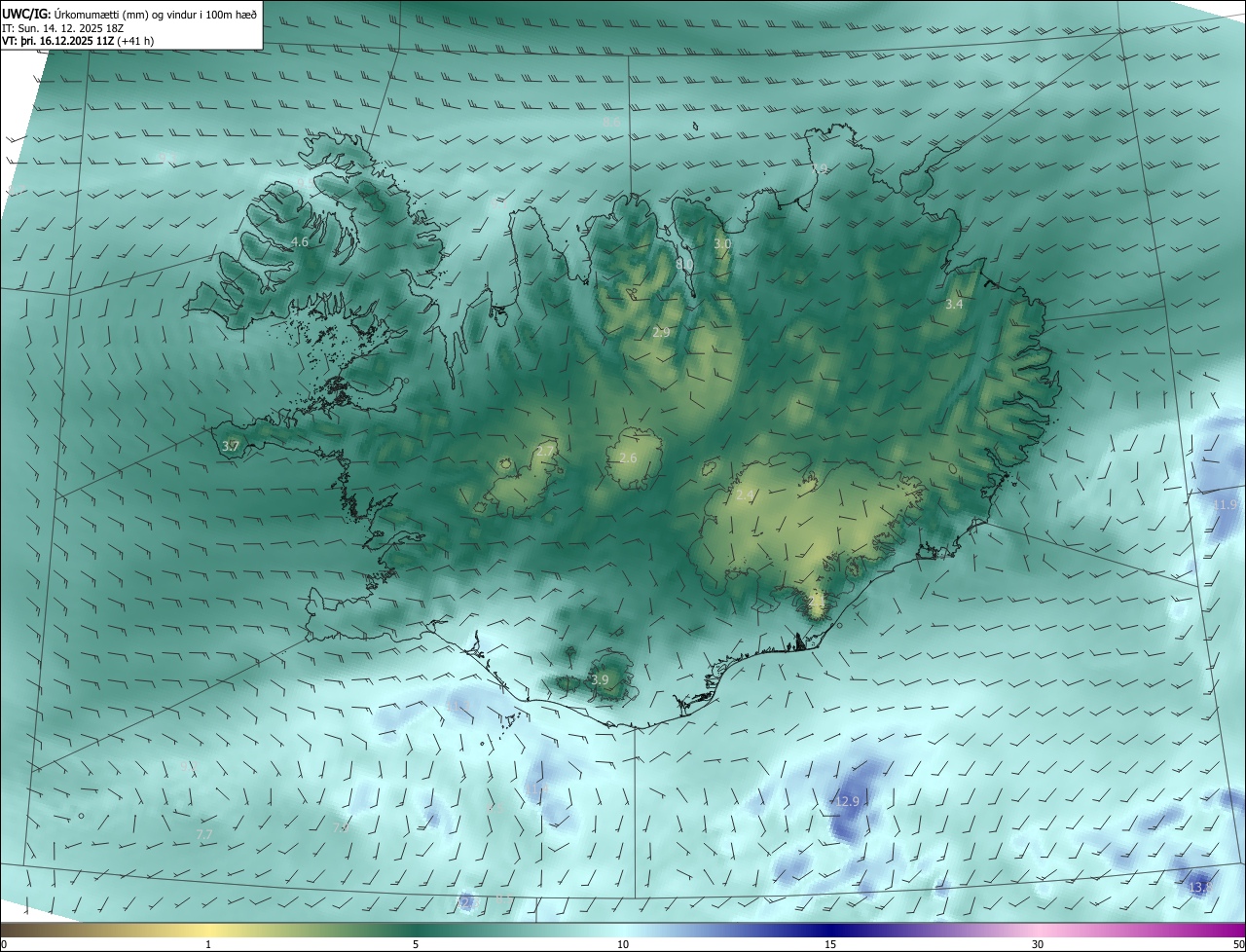Viewport: 1246px width, 952px height.
Task: Click the colour scale tick label 50
Action: pyautogui.click(x=1238, y=945)
